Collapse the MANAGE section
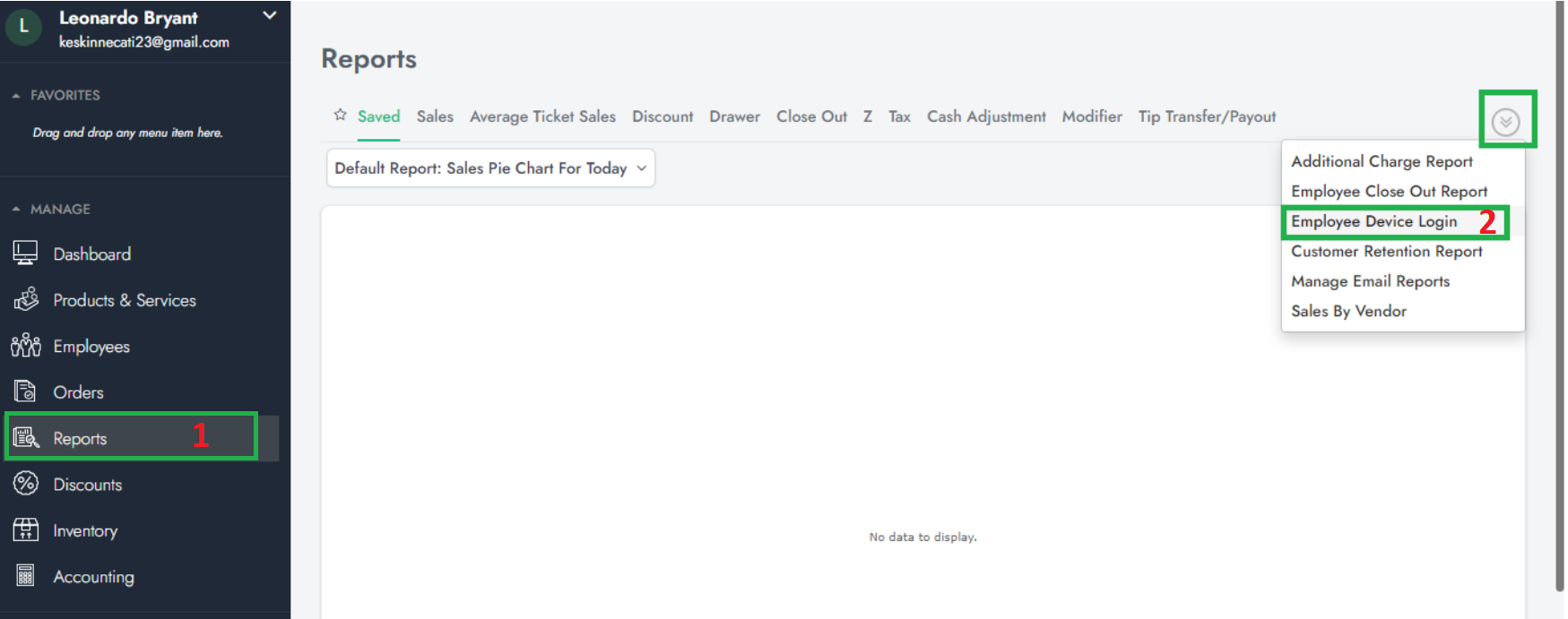The image size is (1568, 619). pos(16,209)
